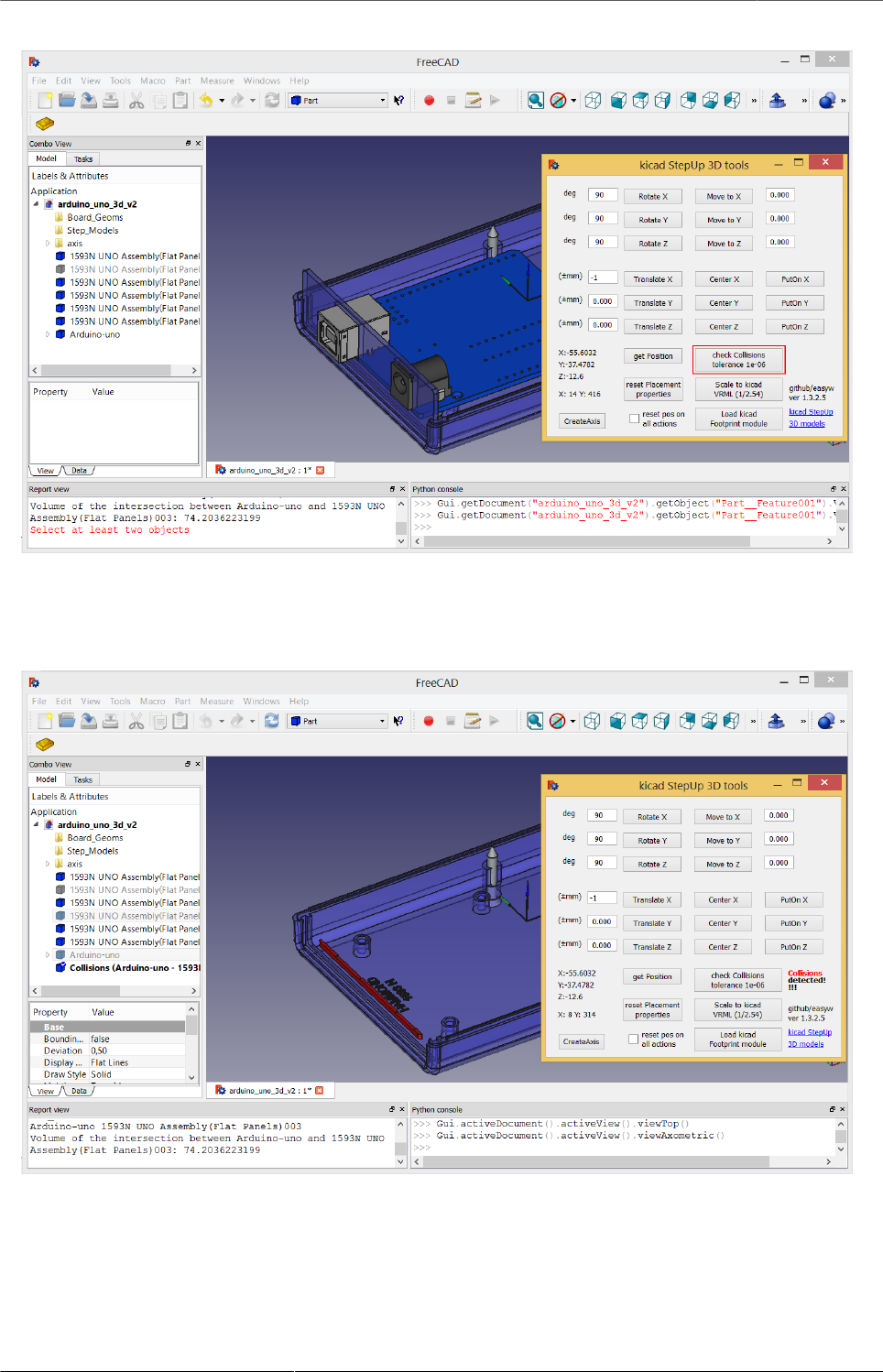
Task: Click 'Load kicad Footprint module' in lower dialog
Action: [x=737, y=1039]
